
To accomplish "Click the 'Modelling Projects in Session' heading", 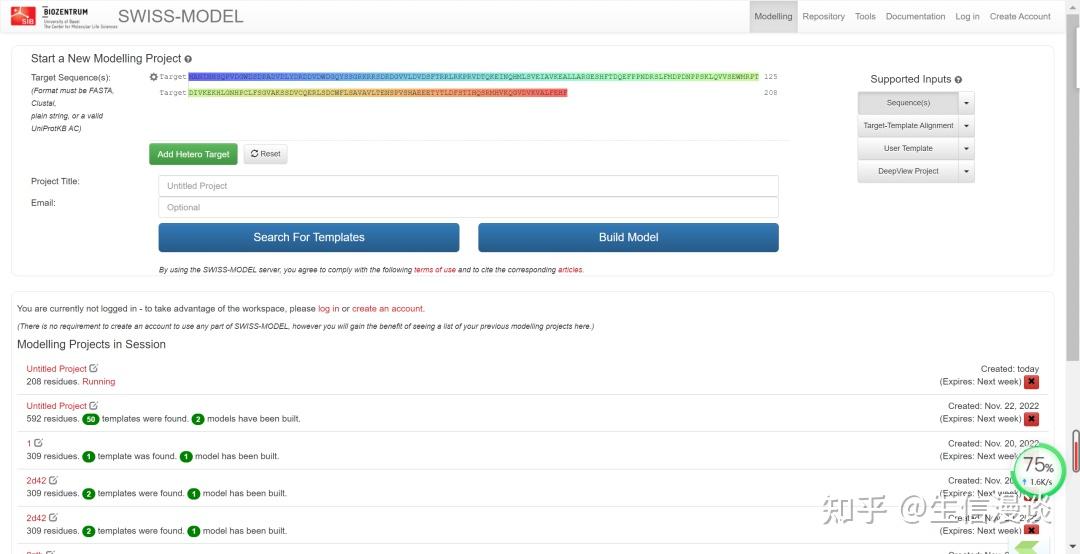I will coord(91,345).
